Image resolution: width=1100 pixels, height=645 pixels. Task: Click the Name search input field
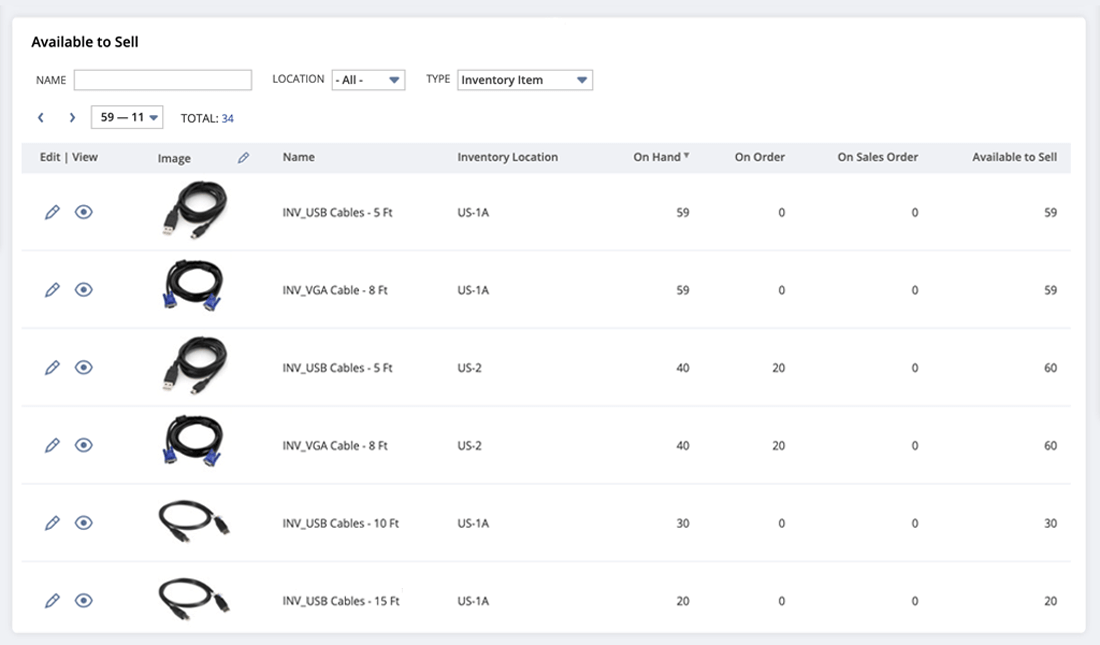[162, 80]
